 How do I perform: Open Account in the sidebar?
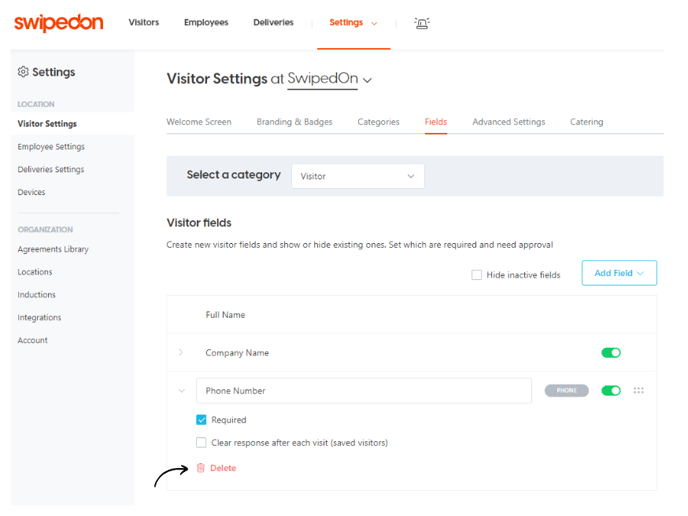point(32,340)
